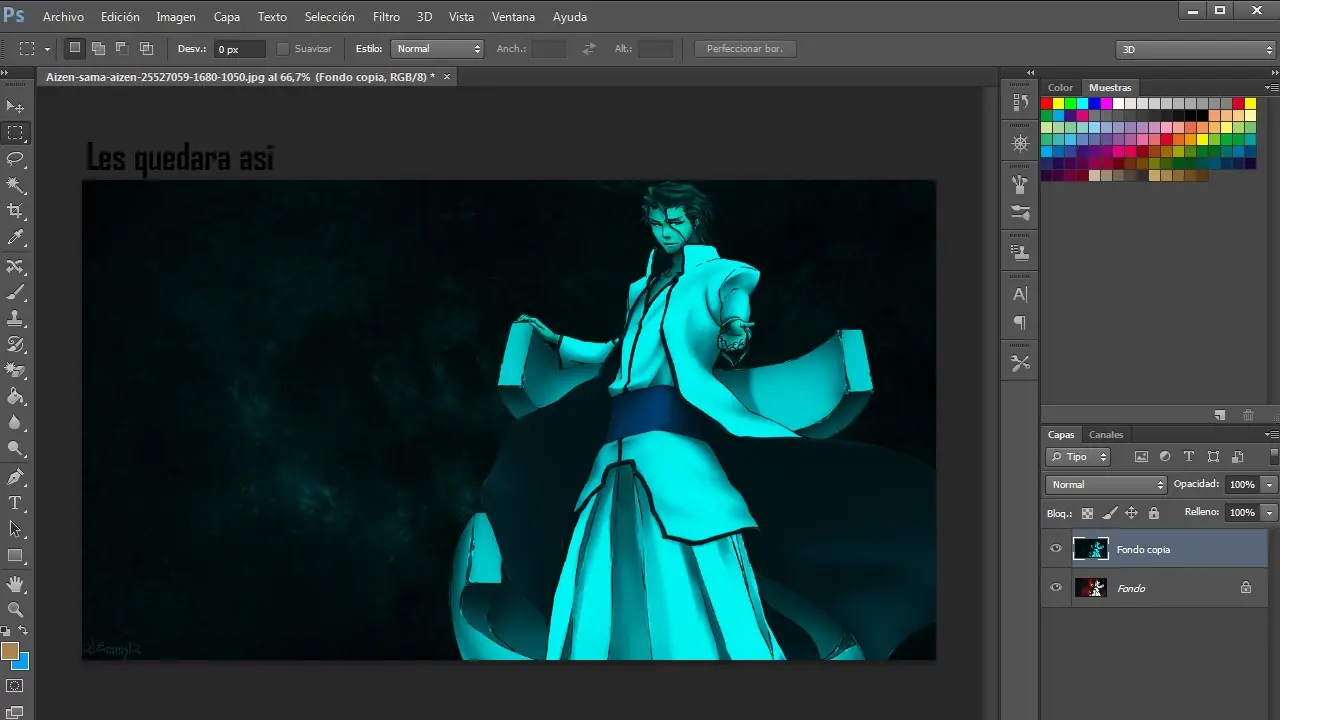Image resolution: width=1324 pixels, height=724 pixels.
Task: Toggle pixel layer filter
Action: [x=1141, y=457]
